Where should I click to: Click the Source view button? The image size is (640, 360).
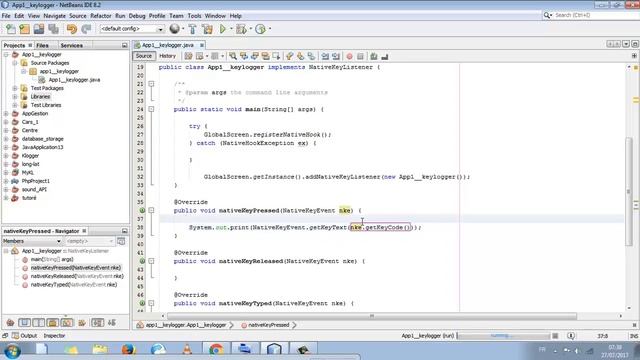(x=144, y=56)
